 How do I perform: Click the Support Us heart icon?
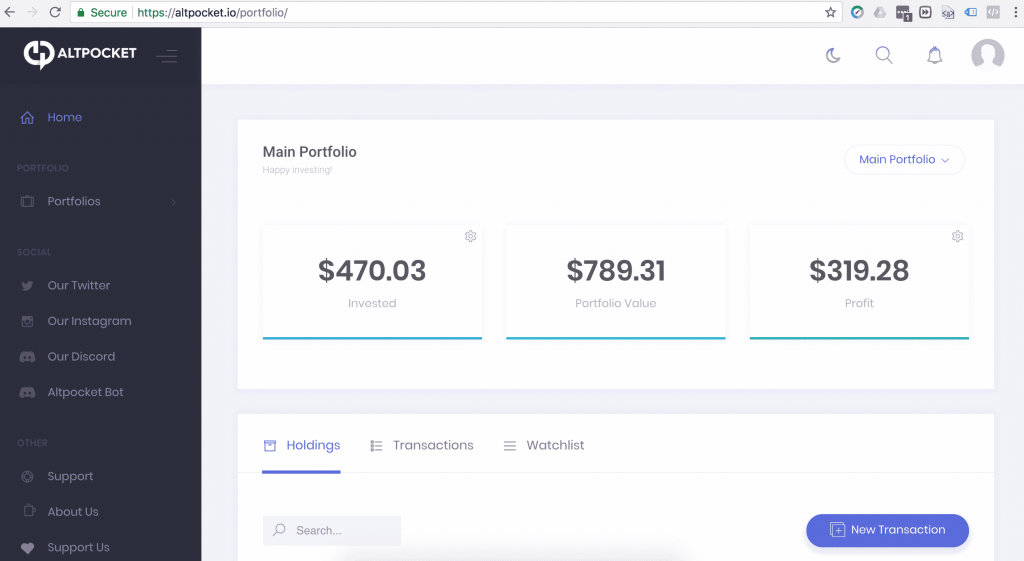pyautogui.click(x=27, y=548)
